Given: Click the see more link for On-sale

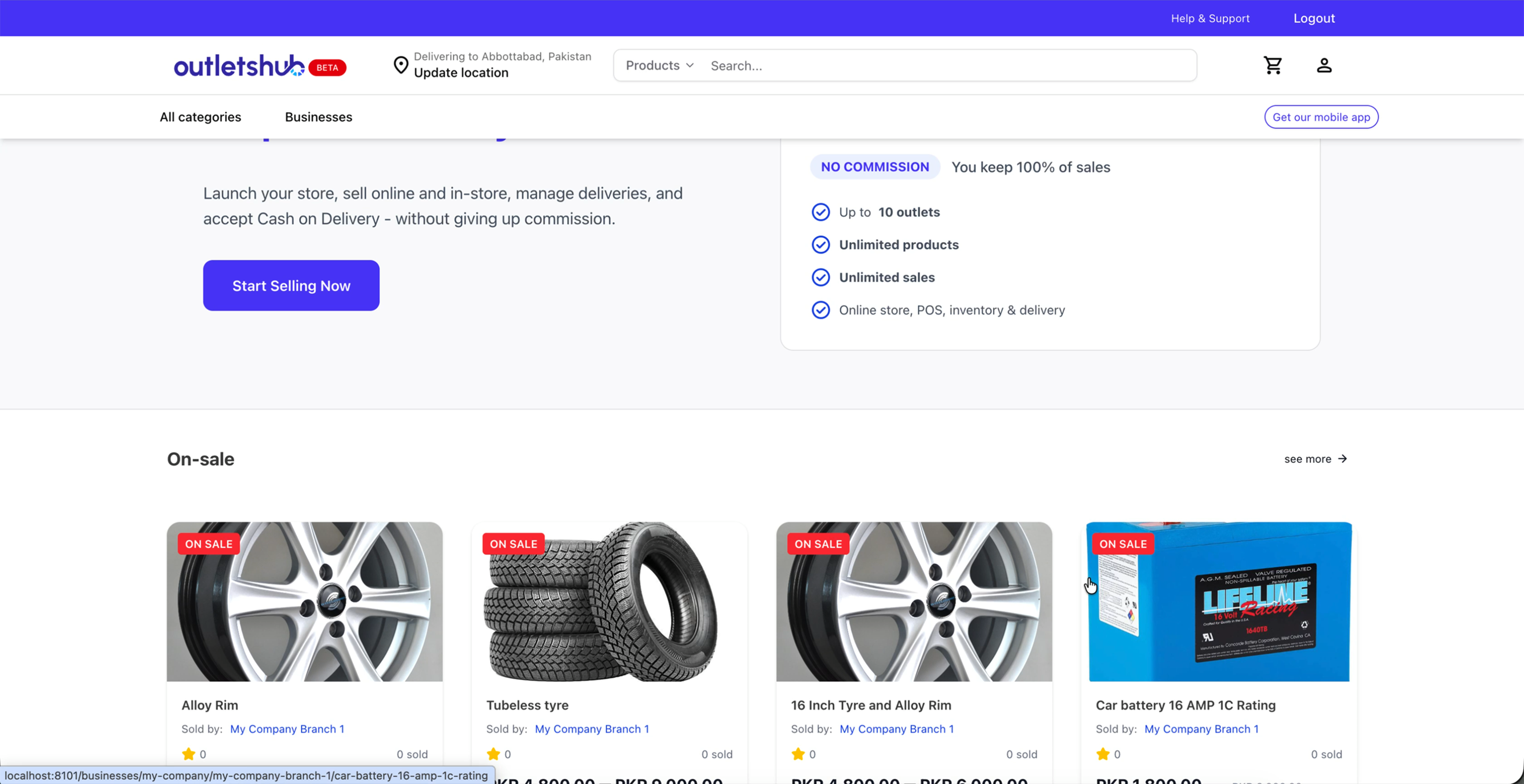Looking at the screenshot, I should 1316,459.
